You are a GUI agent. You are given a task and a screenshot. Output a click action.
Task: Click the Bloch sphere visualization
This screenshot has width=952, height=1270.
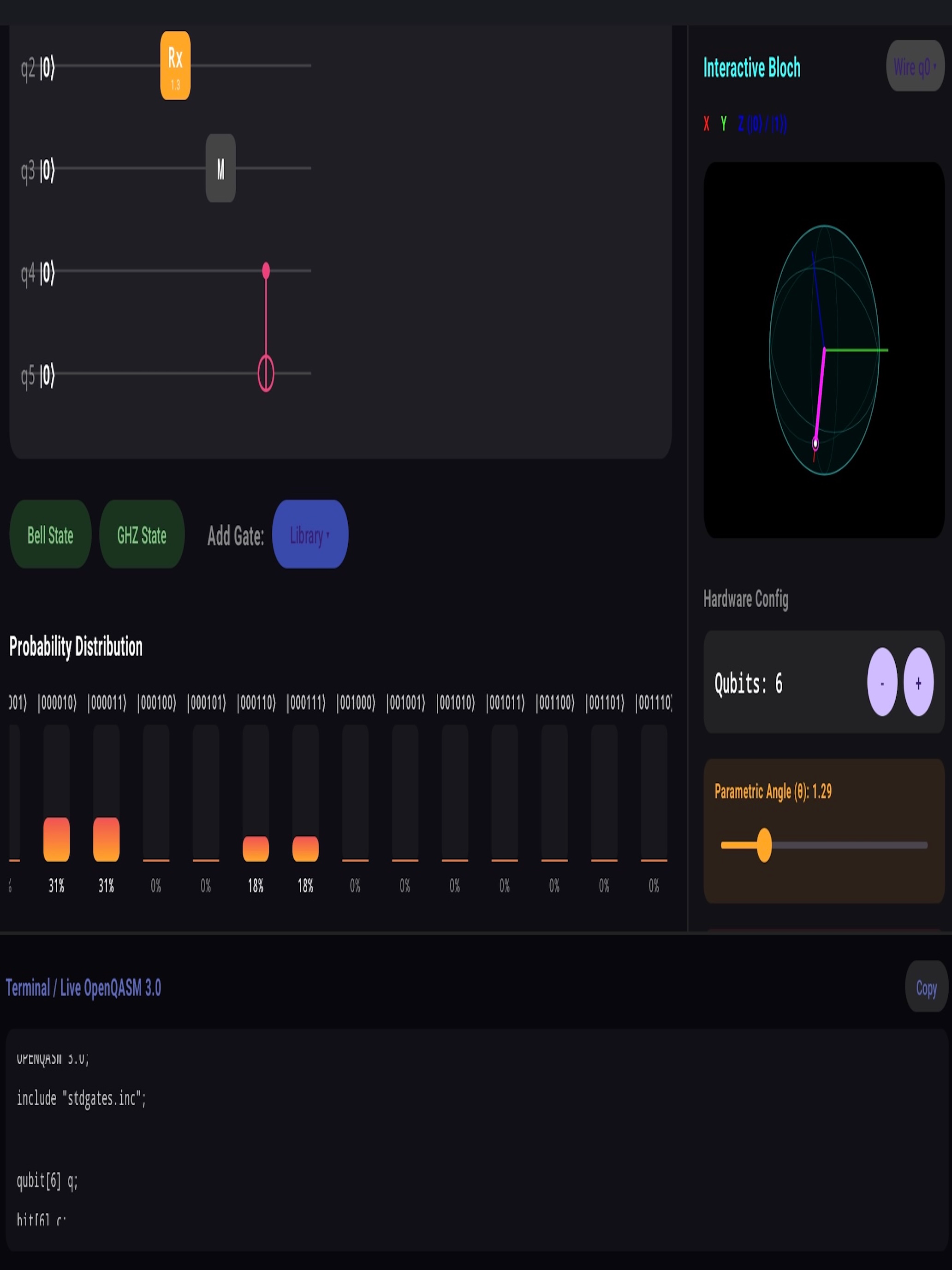point(824,350)
